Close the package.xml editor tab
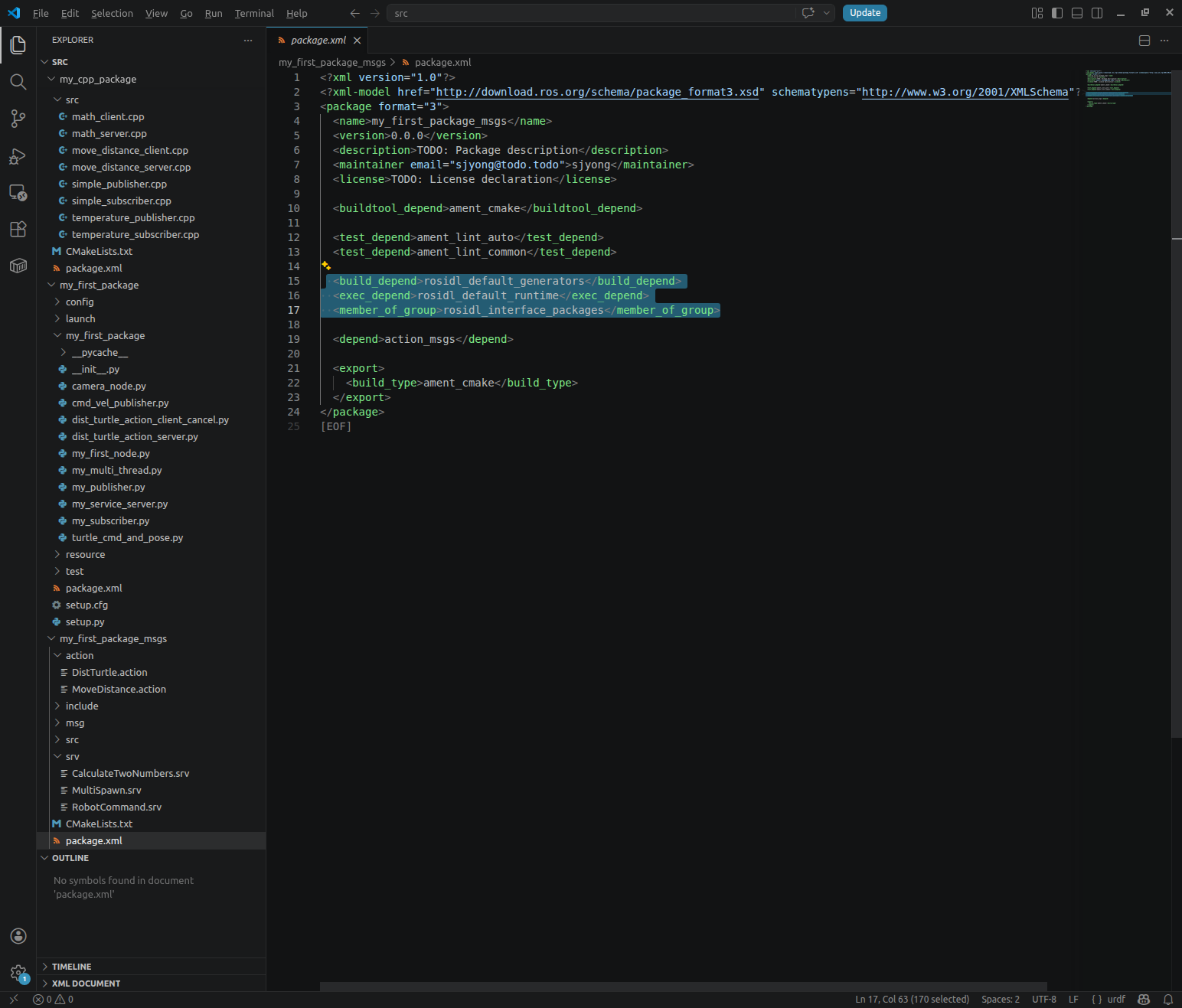1182x1008 pixels. (x=357, y=41)
